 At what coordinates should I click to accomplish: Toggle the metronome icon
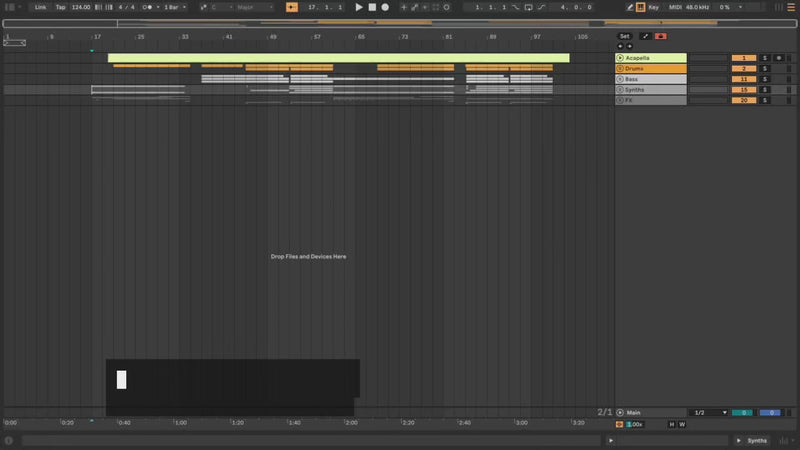148,7
